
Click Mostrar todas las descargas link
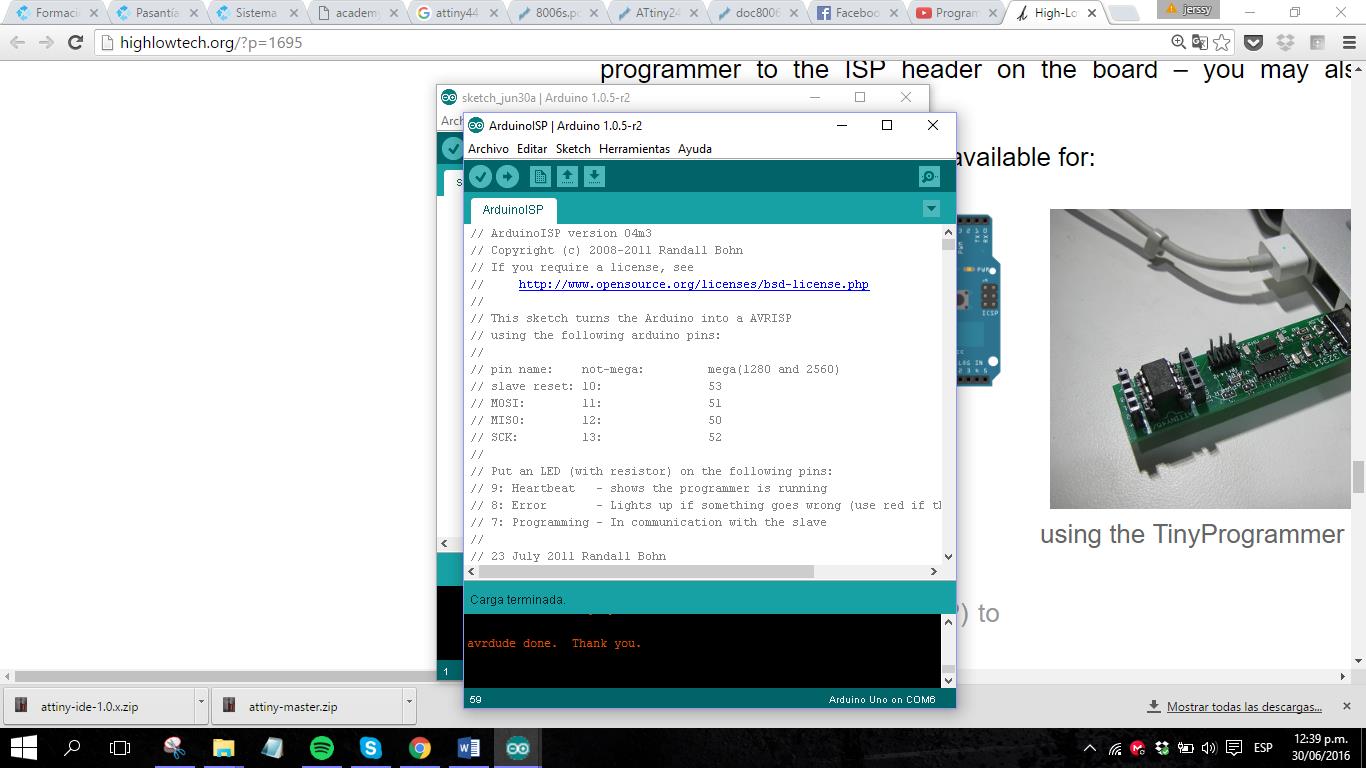click(1244, 706)
